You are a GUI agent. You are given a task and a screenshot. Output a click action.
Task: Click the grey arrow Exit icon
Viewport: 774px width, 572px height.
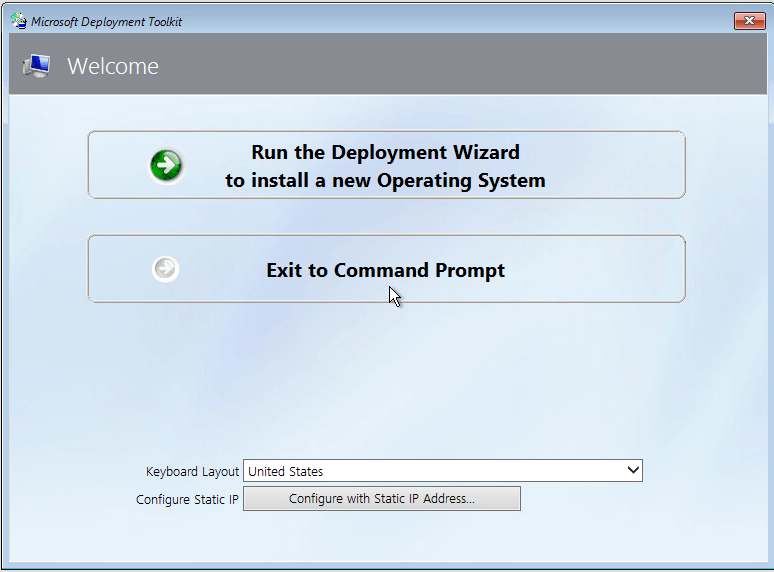(165, 269)
